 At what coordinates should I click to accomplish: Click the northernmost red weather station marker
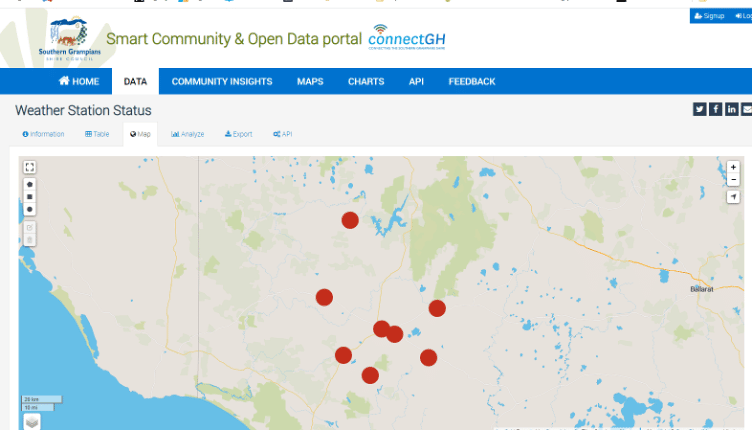(350, 220)
